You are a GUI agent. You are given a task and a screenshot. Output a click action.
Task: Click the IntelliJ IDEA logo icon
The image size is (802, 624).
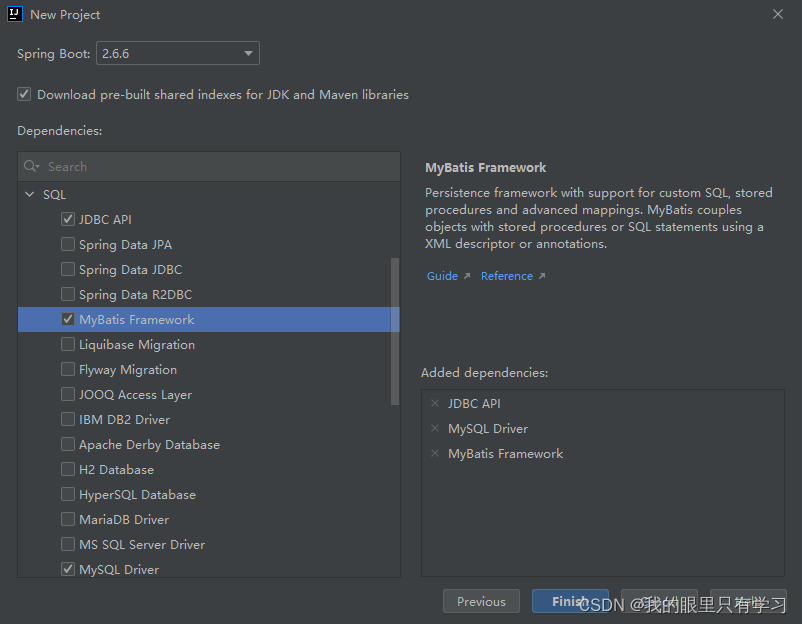(13, 14)
